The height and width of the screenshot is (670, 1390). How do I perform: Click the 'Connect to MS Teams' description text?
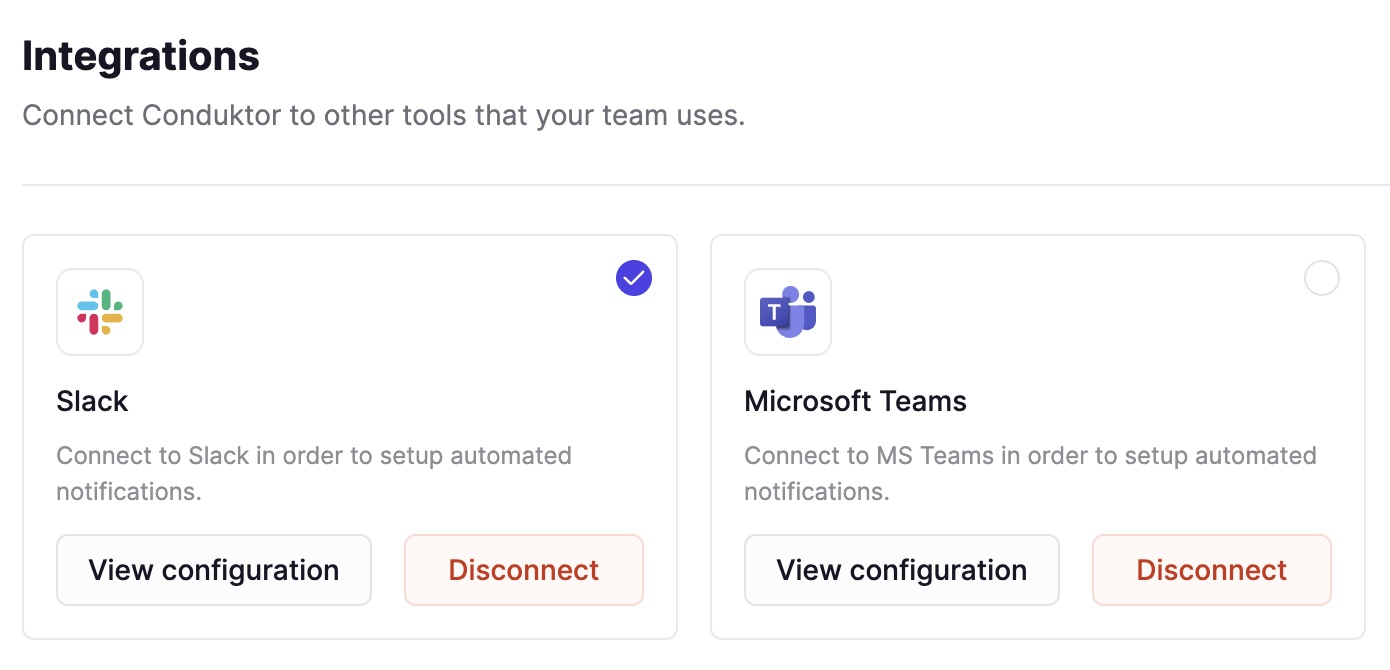coord(1030,473)
